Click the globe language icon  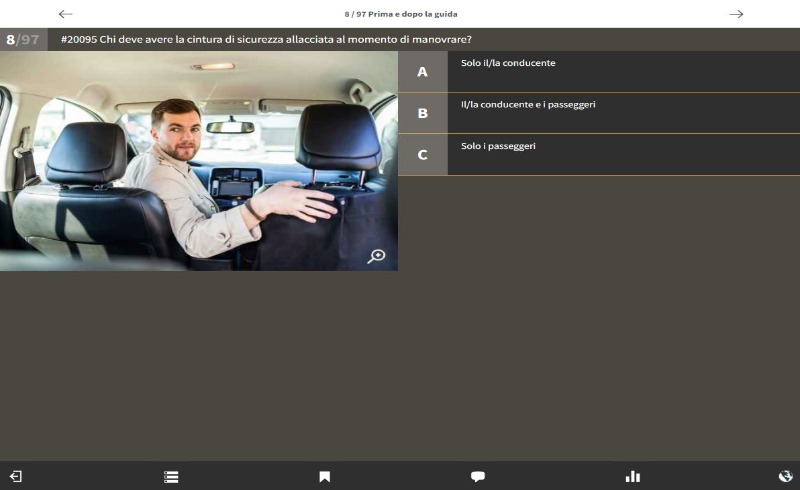click(x=785, y=477)
